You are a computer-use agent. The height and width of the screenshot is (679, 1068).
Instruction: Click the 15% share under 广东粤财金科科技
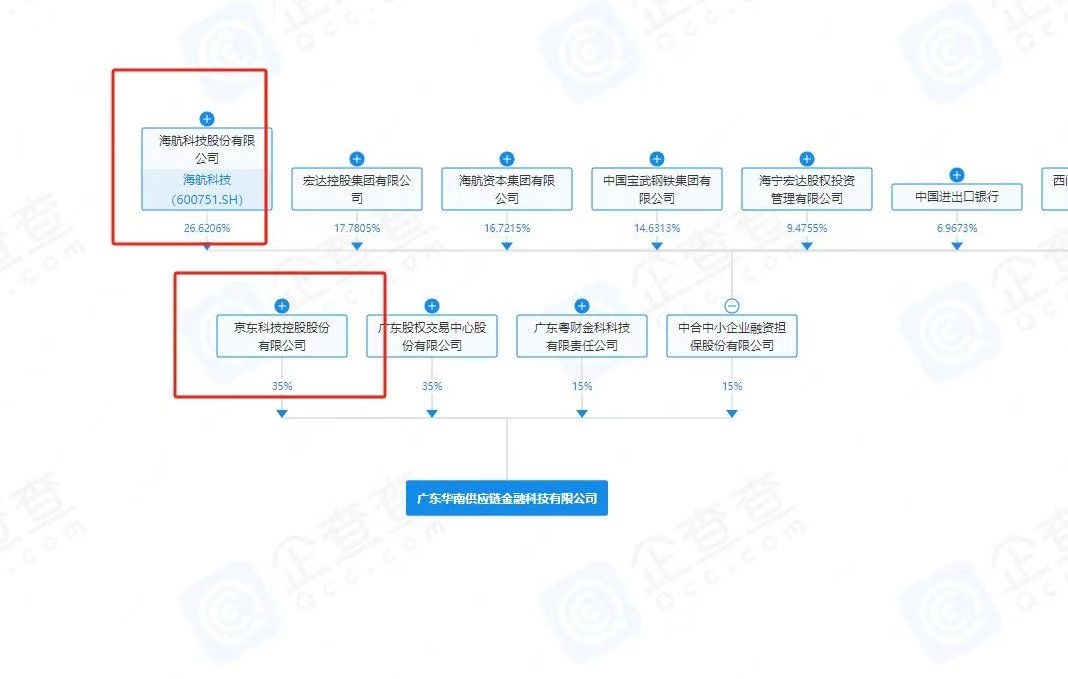pos(582,386)
